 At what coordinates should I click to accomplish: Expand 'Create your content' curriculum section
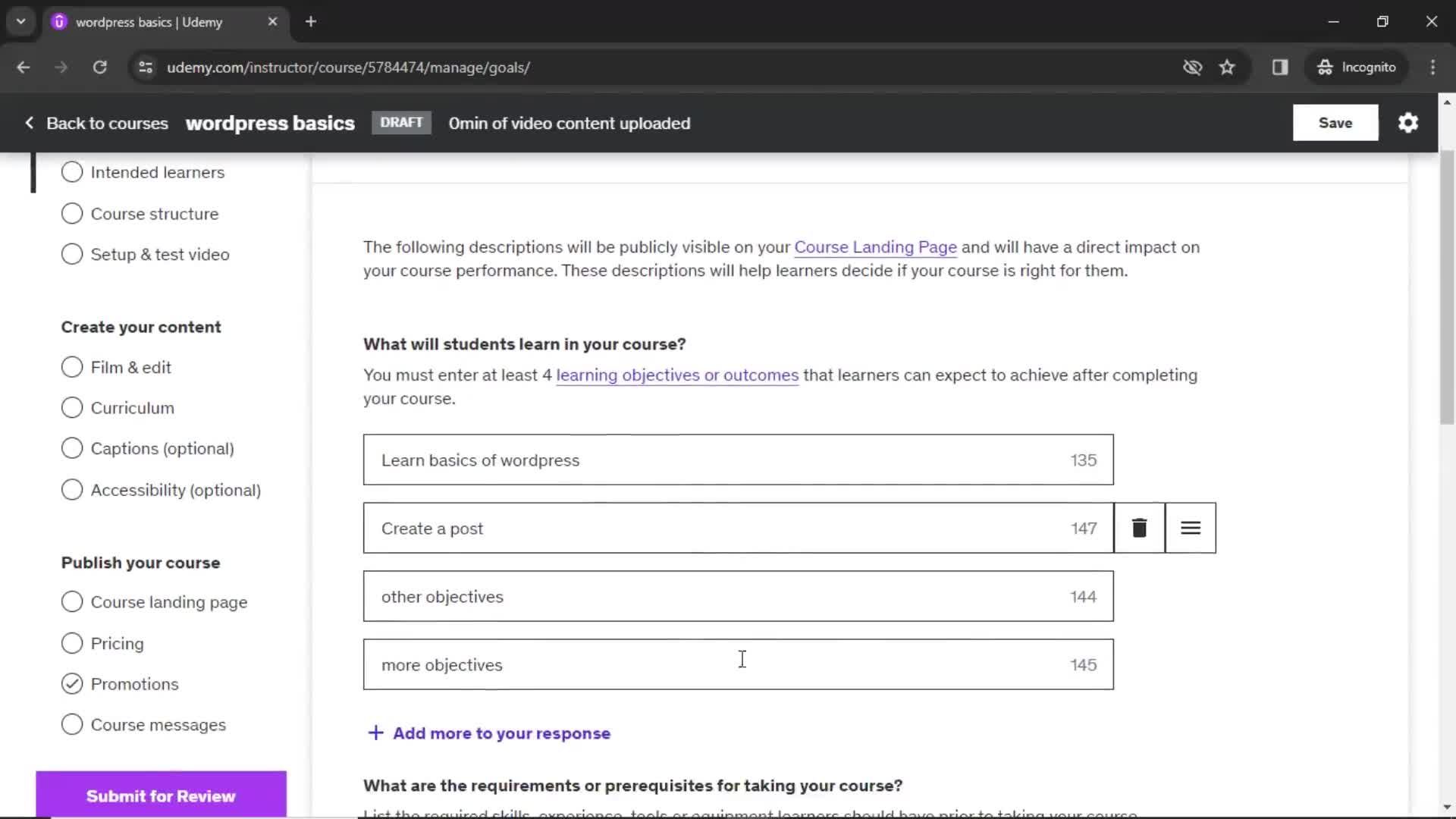(x=132, y=407)
